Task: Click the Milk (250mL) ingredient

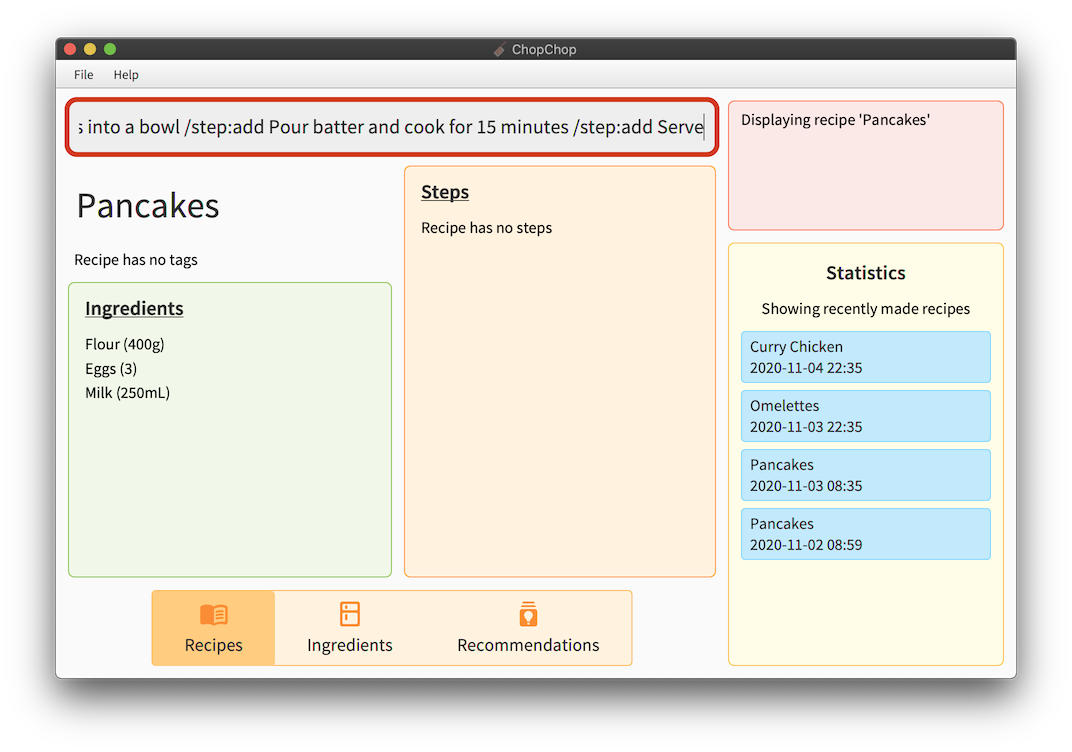Action: (x=127, y=392)
